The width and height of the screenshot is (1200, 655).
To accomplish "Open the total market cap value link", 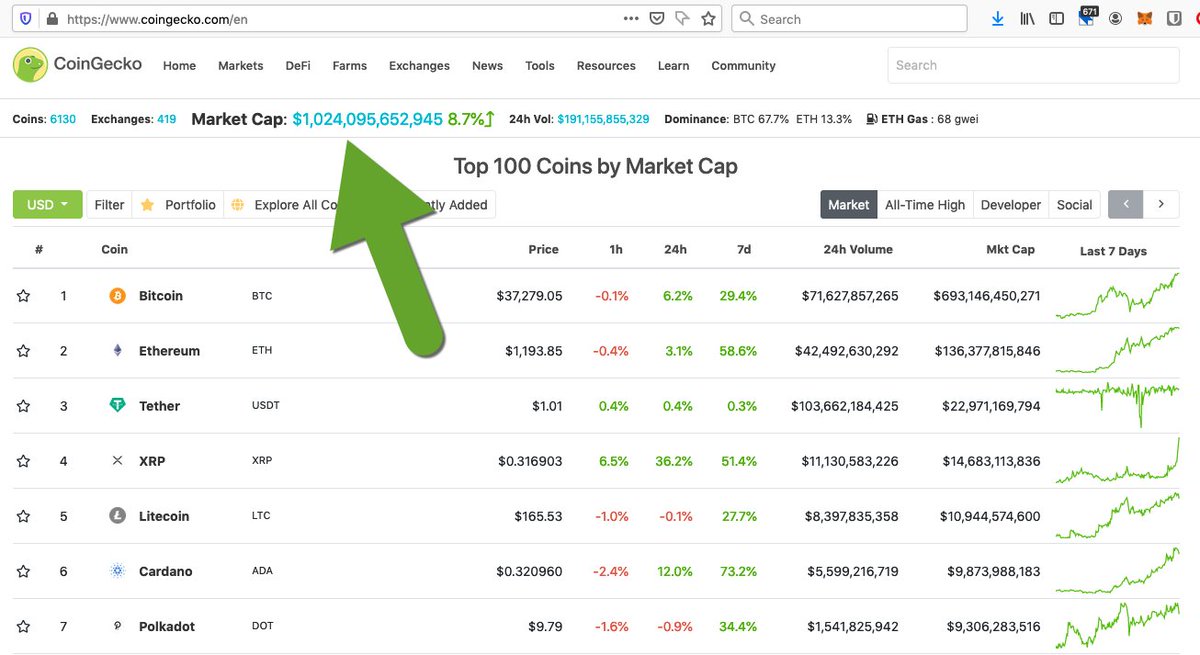I will (x=367, y=119).
